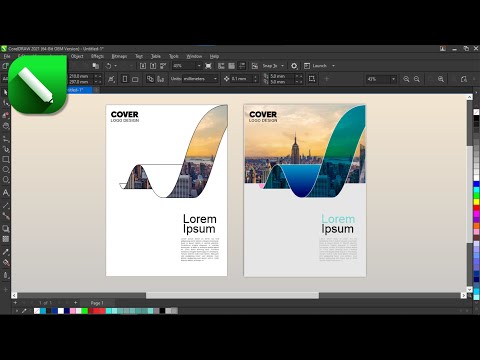This screenshot has width=480, height=360.
Task: Open the Undo history dropdown arrow
Action: (x=116, y=66)
